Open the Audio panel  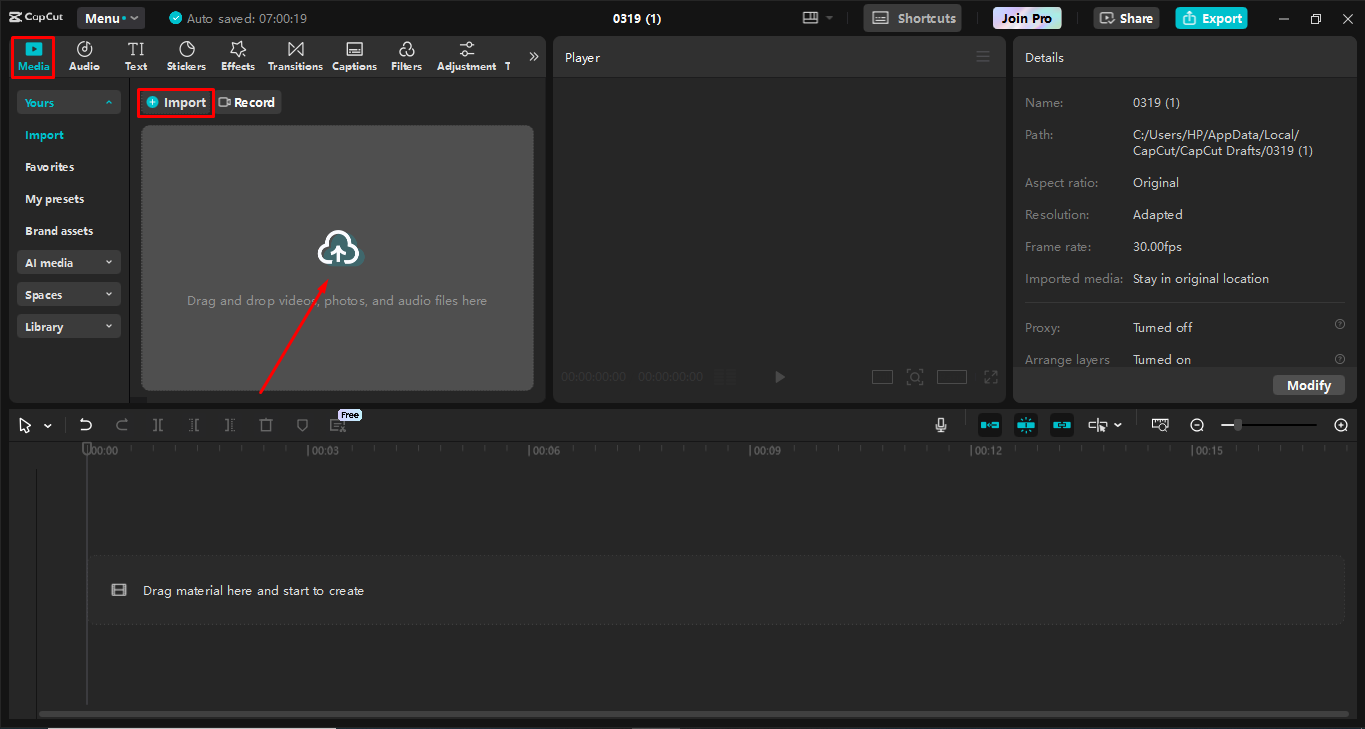pos(84,55)
